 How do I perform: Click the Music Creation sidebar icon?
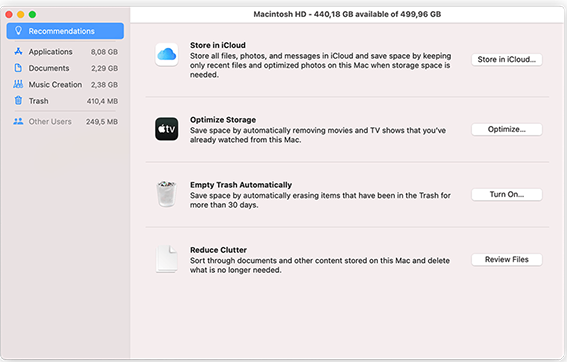tap(18, 84)
